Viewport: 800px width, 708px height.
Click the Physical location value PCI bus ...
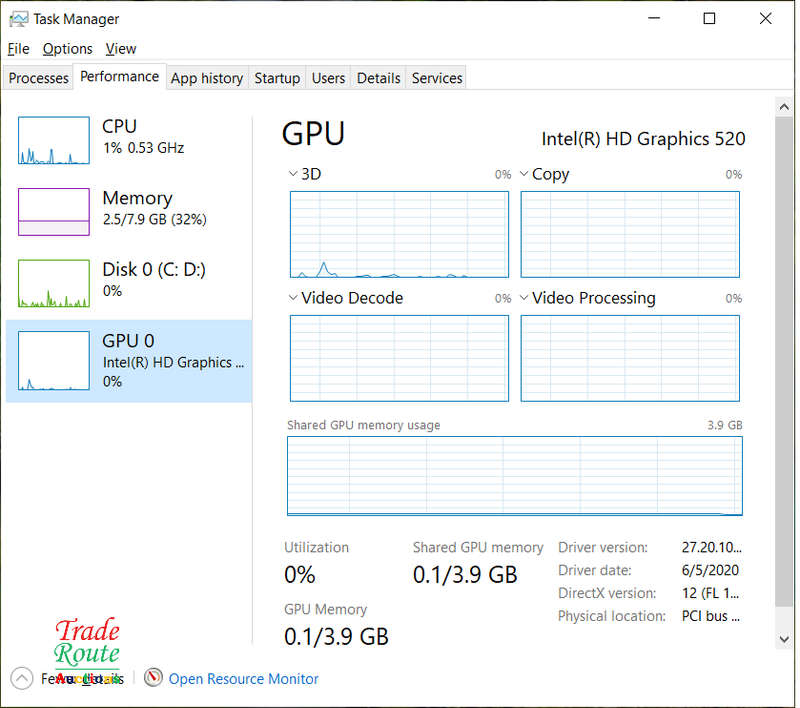(x=711, y=616)
